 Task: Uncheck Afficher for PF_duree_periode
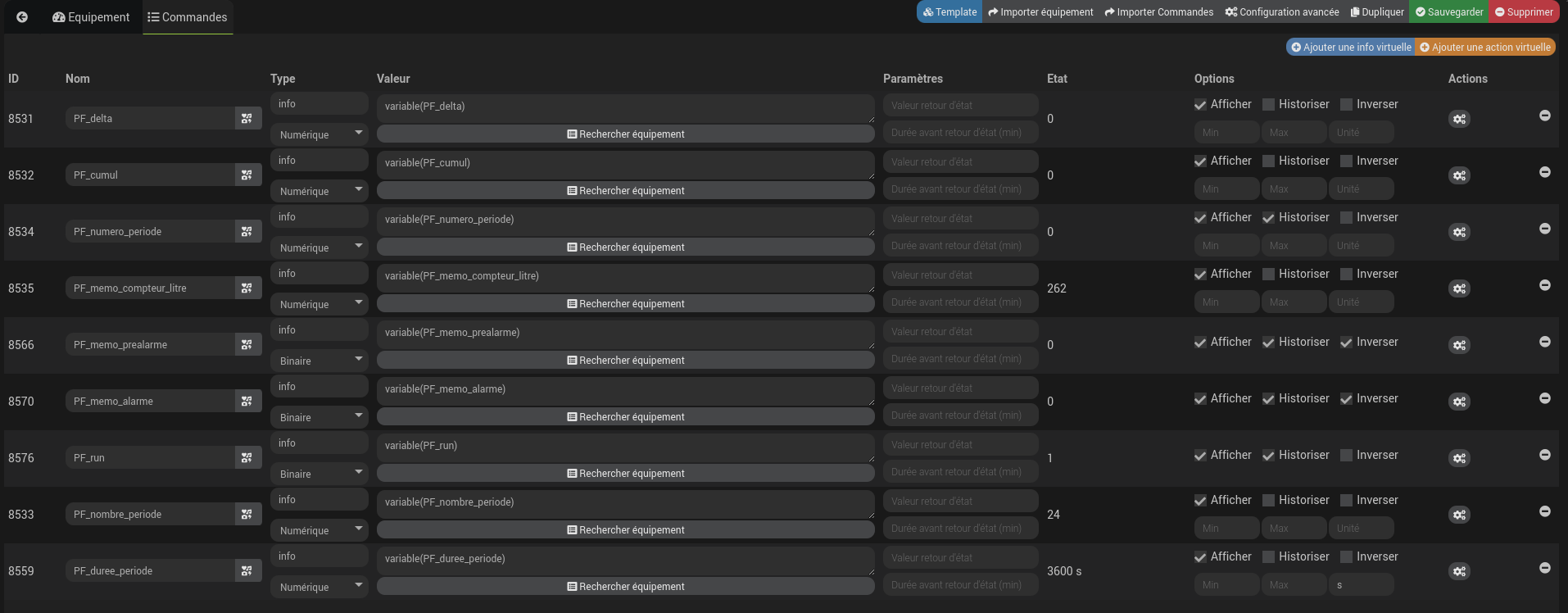pos(1200,557)
